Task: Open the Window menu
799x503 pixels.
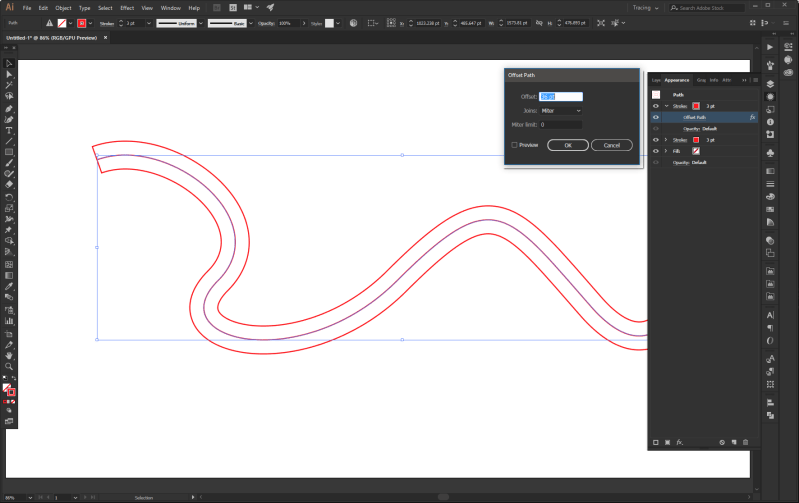Action: pos(171,8)
